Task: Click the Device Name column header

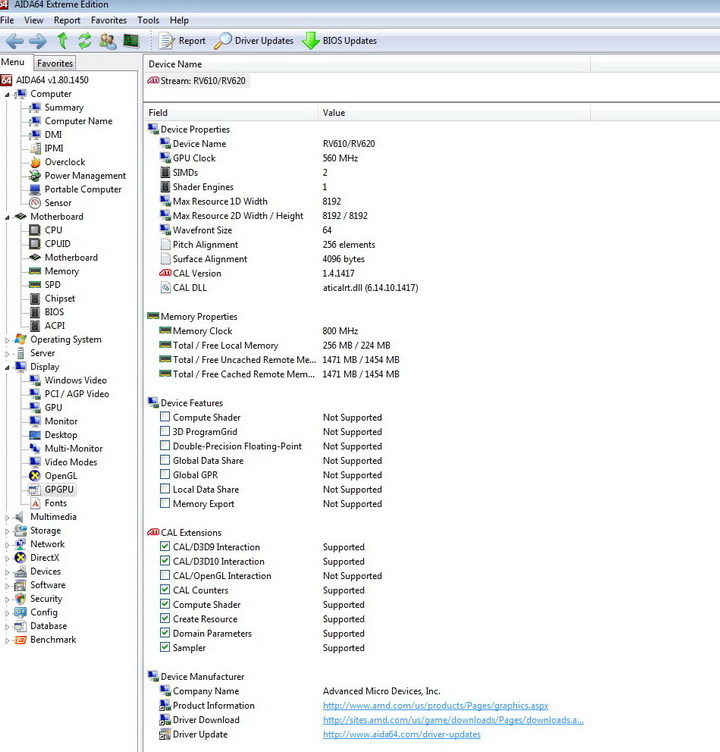Action: (367, 64)
